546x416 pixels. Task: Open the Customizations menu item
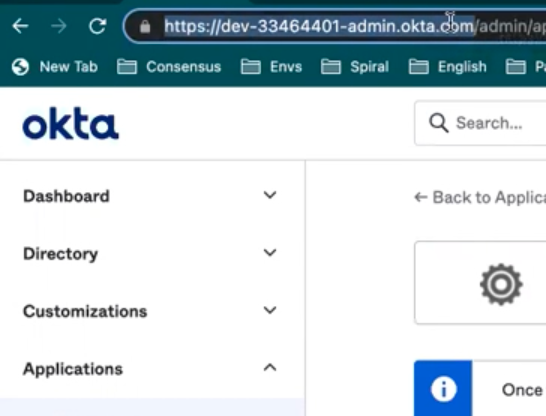click(85, 311)
